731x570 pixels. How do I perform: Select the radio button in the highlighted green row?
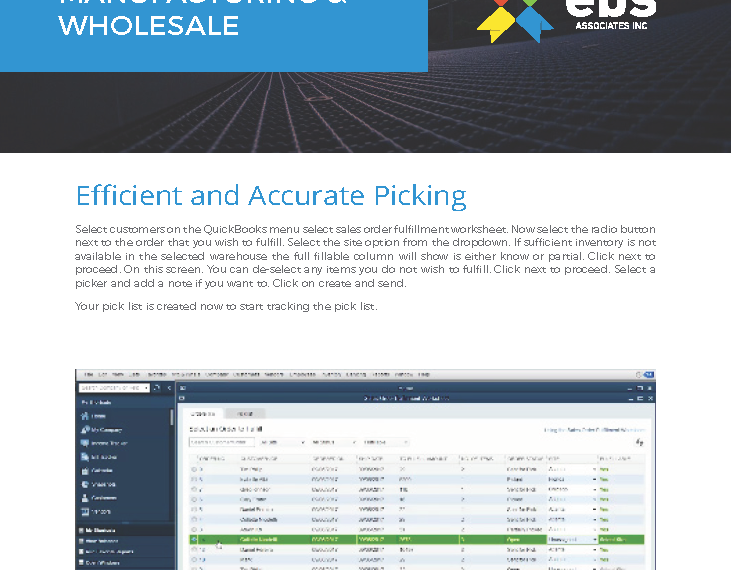(x=194, y=539)
